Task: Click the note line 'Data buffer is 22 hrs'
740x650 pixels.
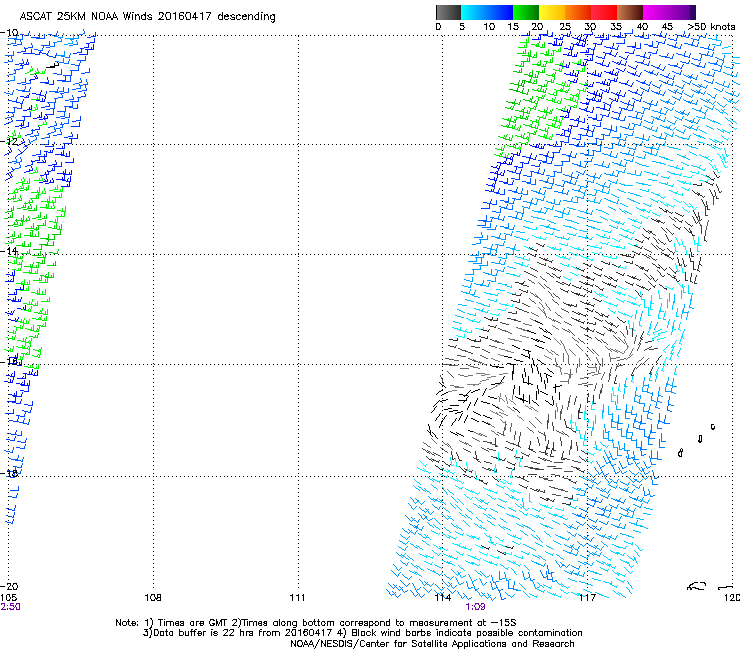Action: click(x=362, y=633)
